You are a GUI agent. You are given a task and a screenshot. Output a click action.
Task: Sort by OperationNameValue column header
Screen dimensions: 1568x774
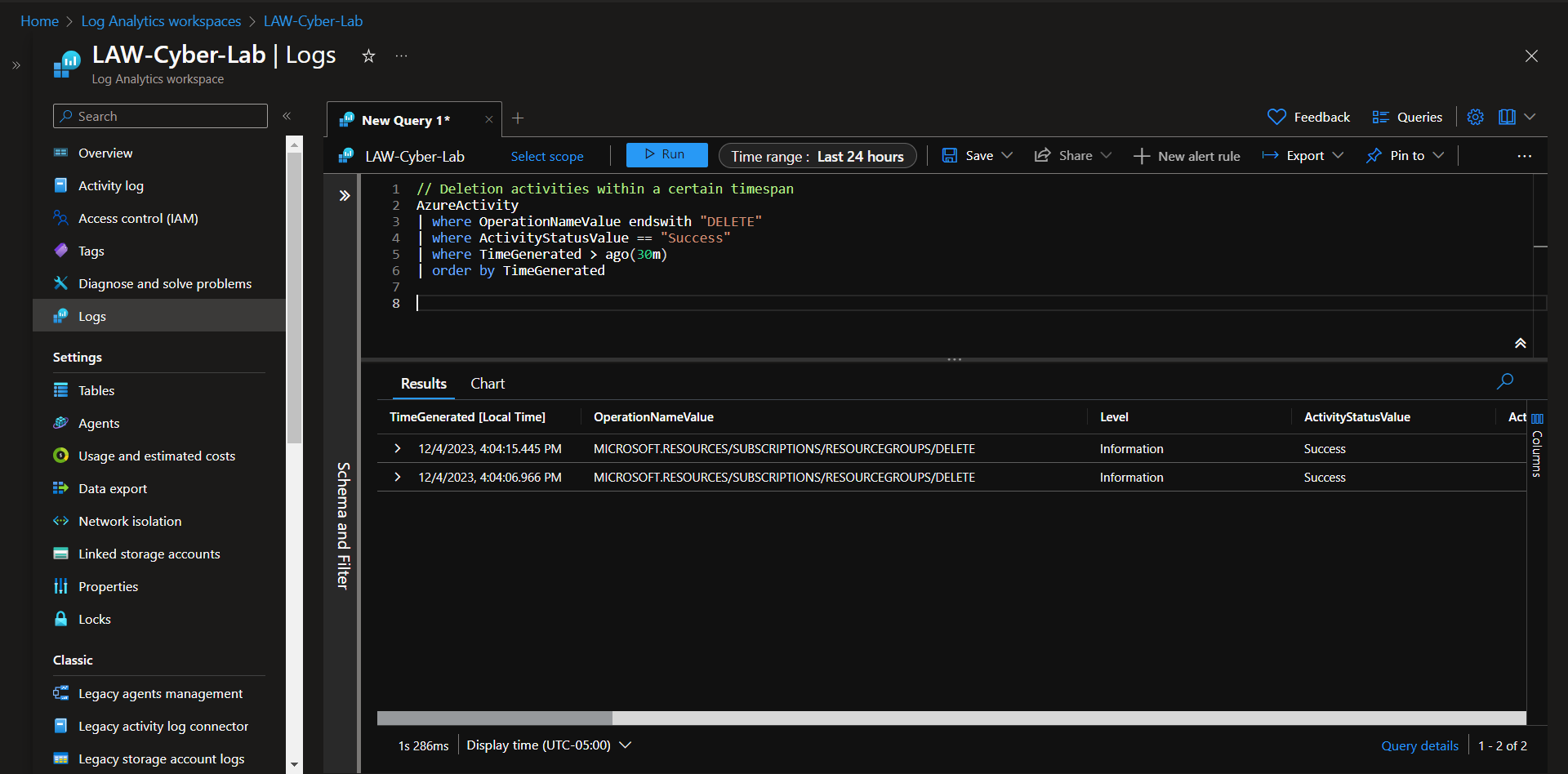coord(653,417)
